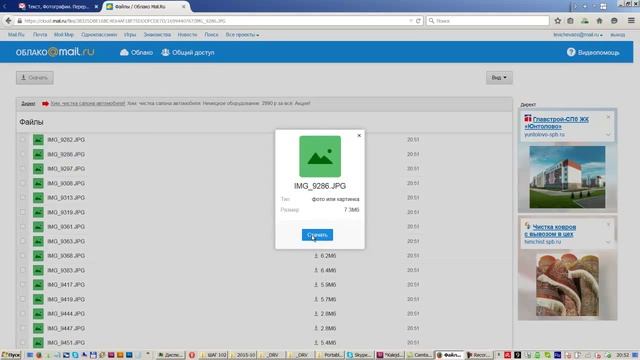Click the large green image icon in the dialog
640x360 pixels.
click(320, 156)
